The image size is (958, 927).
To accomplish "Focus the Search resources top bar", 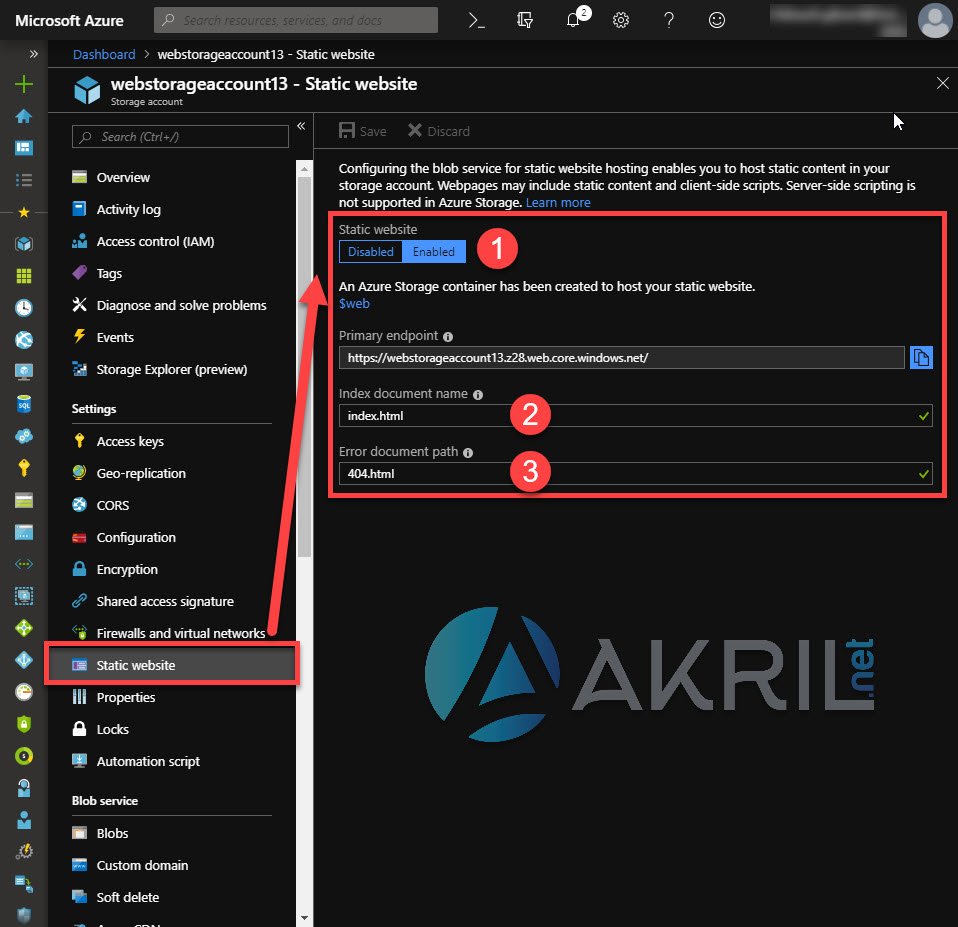I will pyautogui.click(x=296, y=20).
